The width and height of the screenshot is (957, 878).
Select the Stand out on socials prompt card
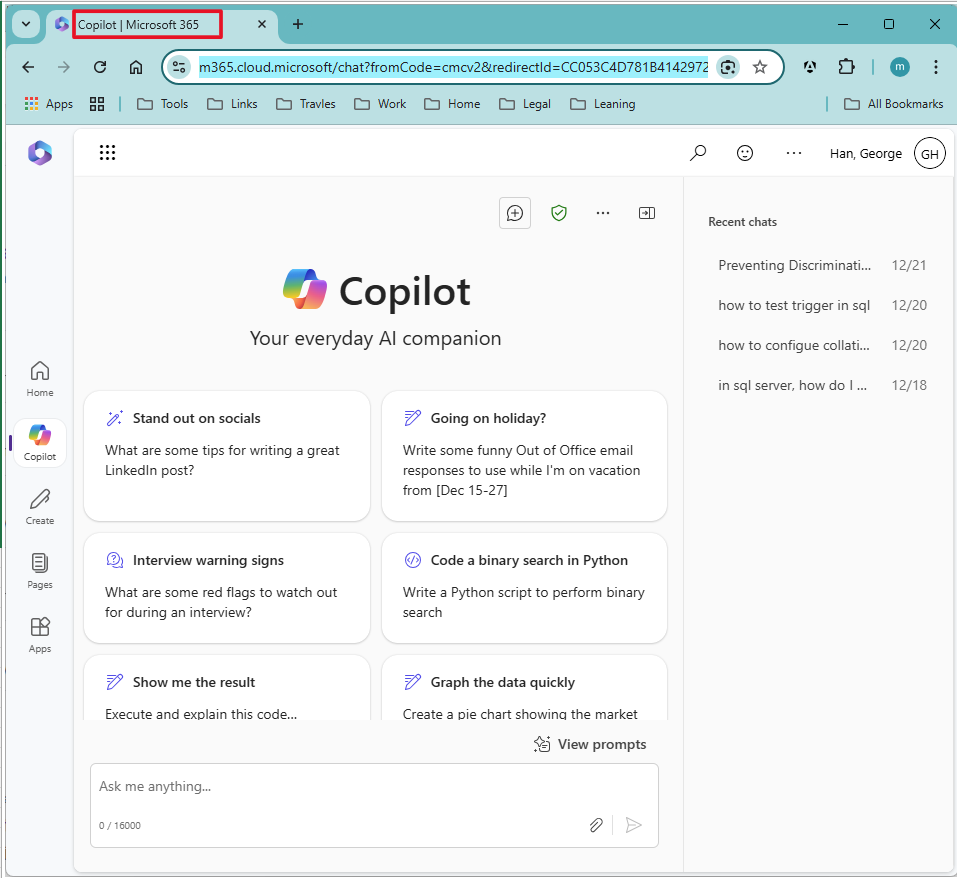click(x=226, y=456)
